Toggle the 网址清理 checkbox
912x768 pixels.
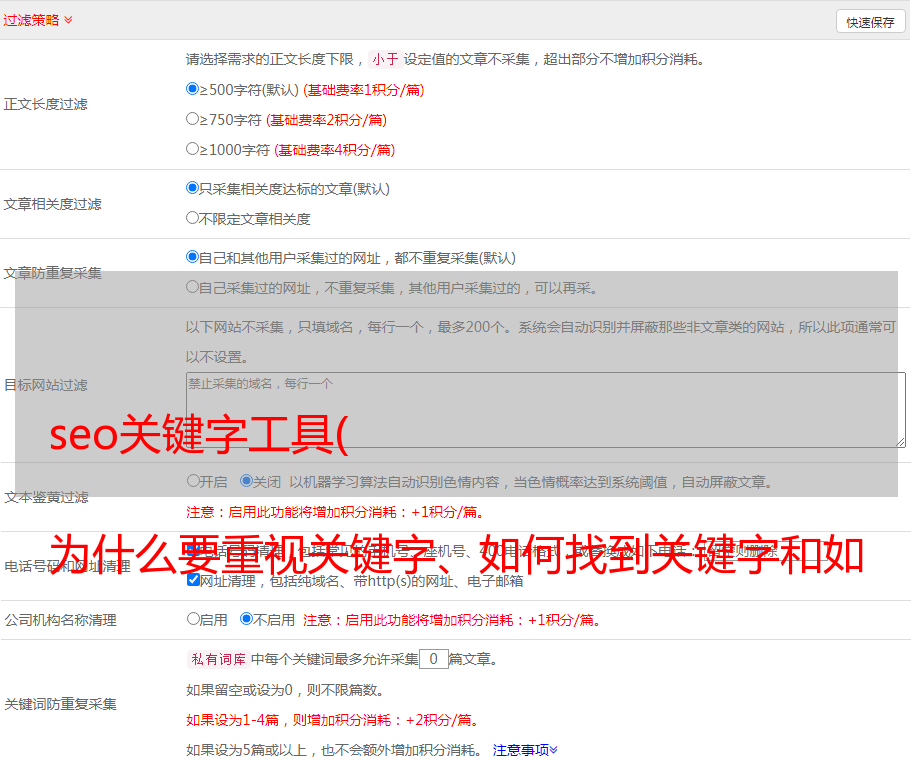(193, 580)
